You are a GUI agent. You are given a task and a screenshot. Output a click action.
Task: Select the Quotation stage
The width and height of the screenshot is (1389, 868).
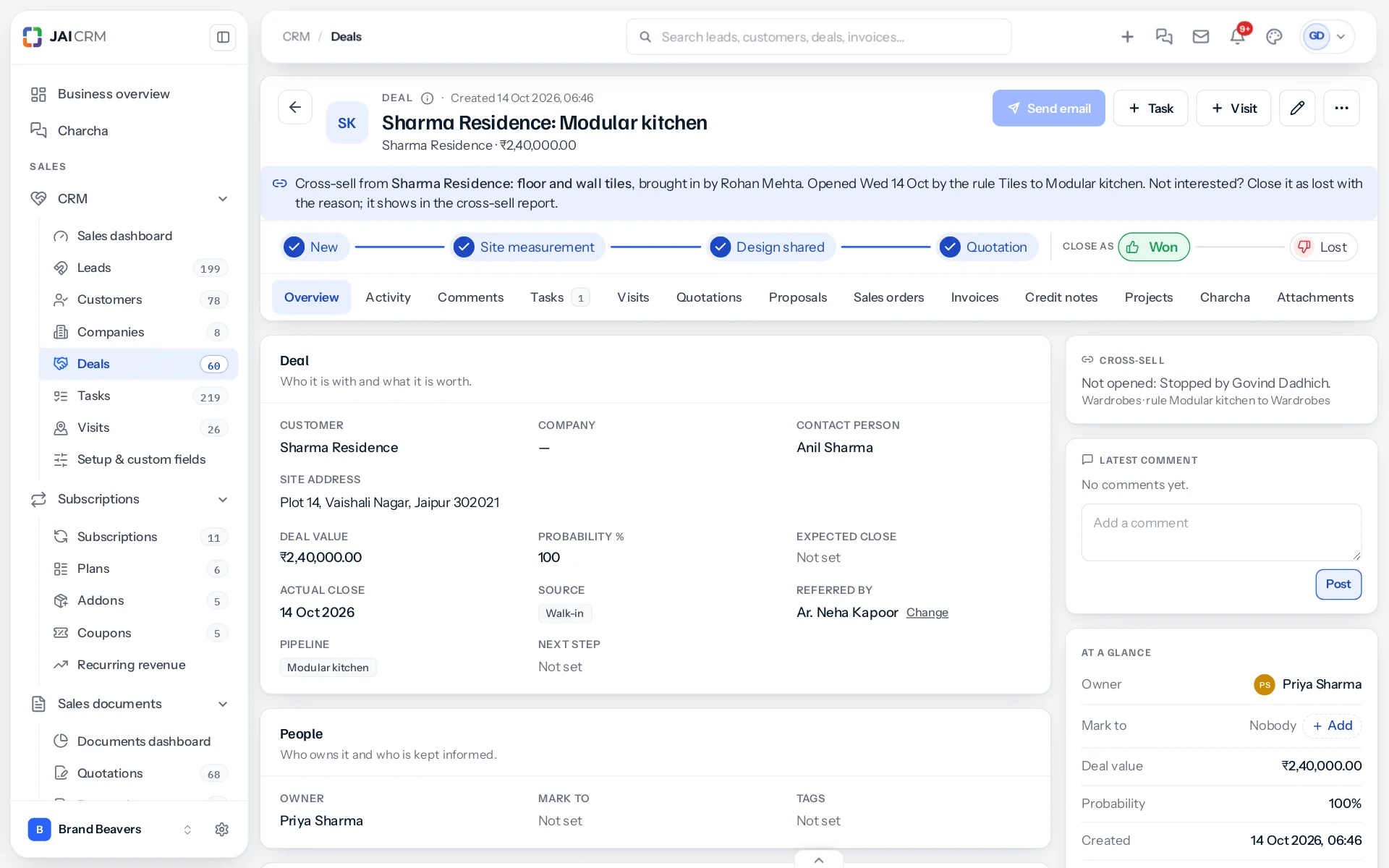pos(987,247)
